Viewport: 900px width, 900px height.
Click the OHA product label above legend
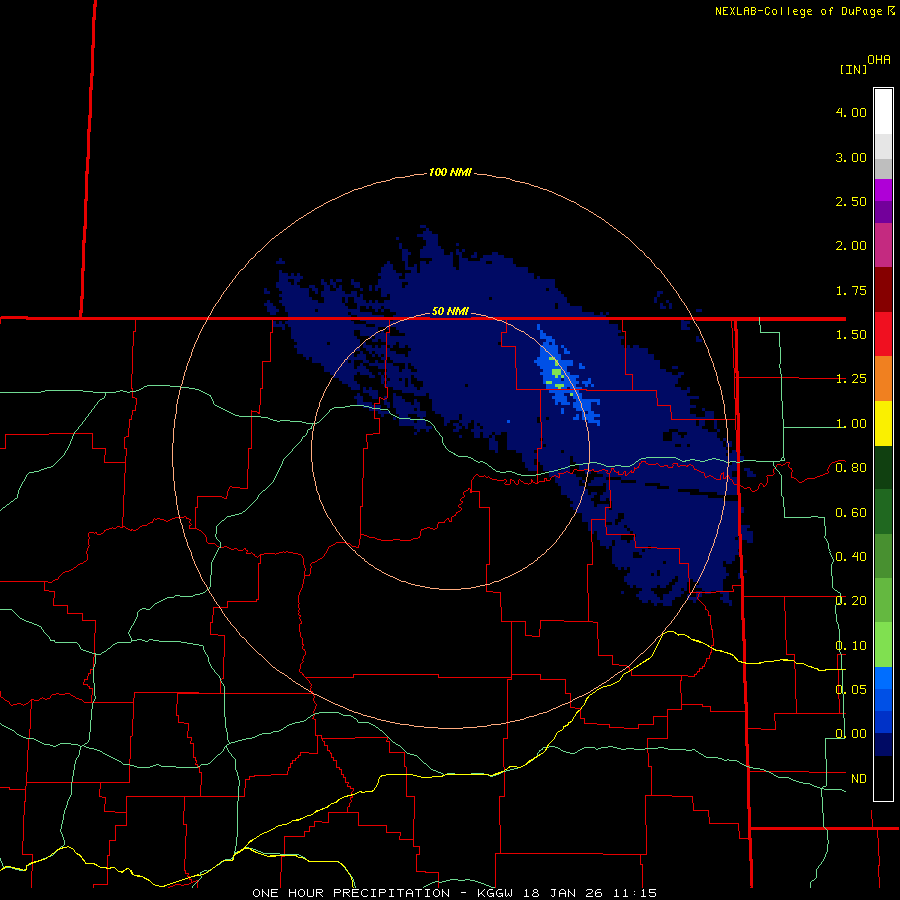pos(879,59)
